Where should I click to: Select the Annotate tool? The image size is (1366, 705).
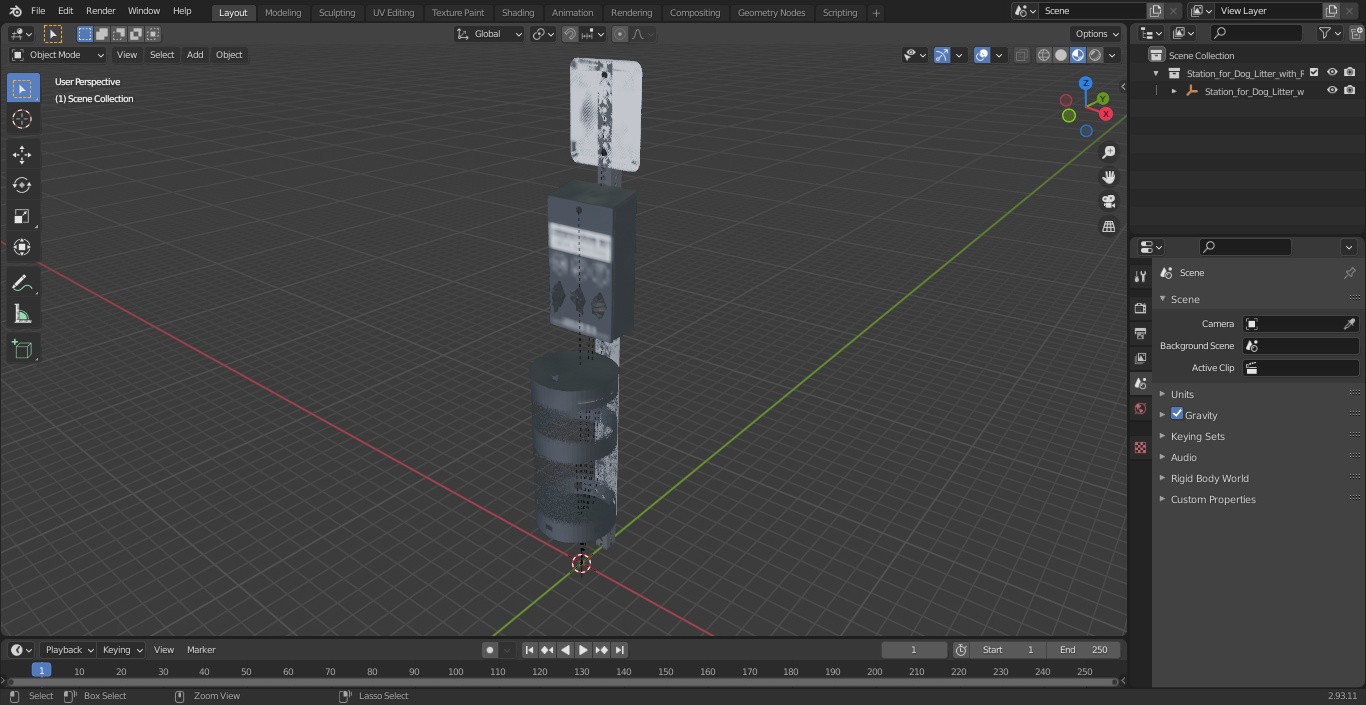pos(22,283)
